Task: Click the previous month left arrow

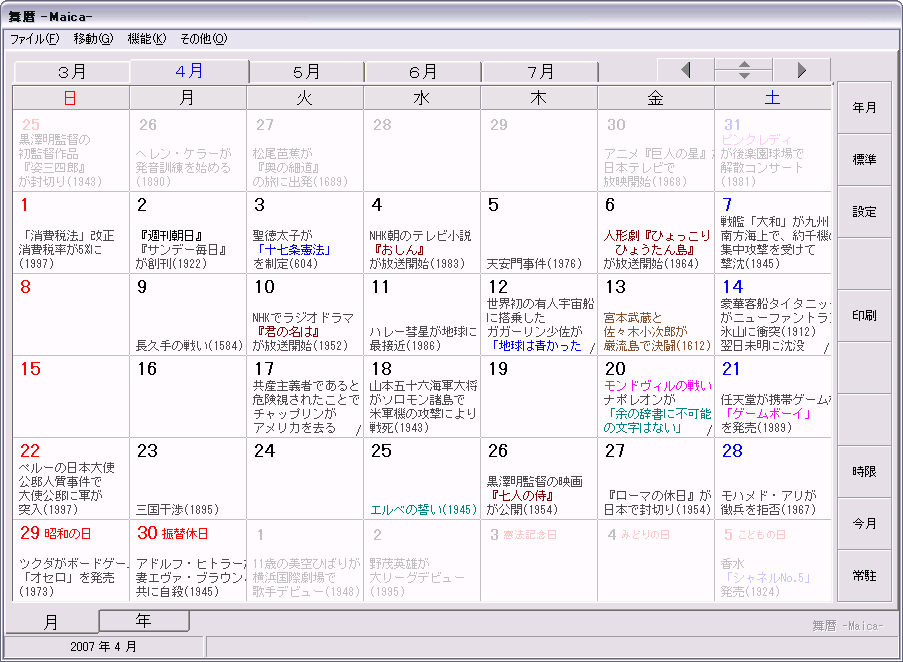Action: (x=685, y=70)
